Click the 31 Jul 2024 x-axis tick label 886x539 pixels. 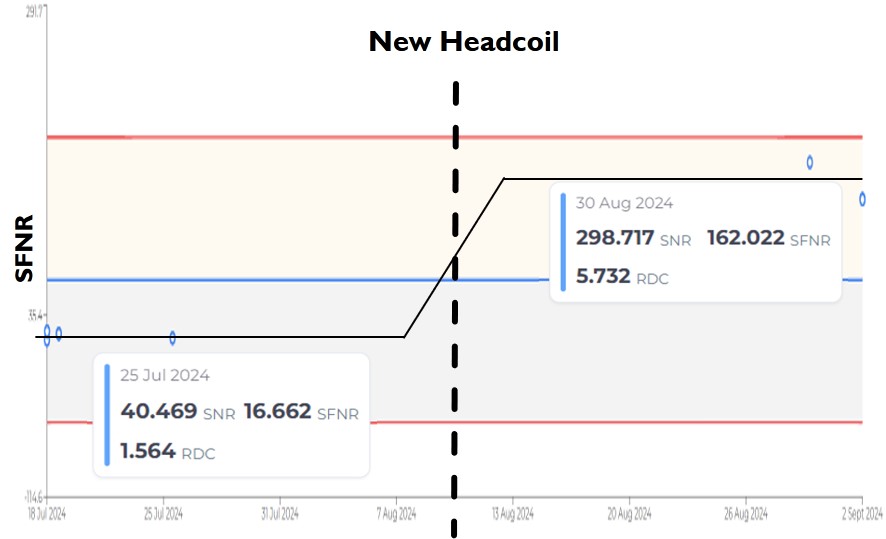click(x=279, y=514)
